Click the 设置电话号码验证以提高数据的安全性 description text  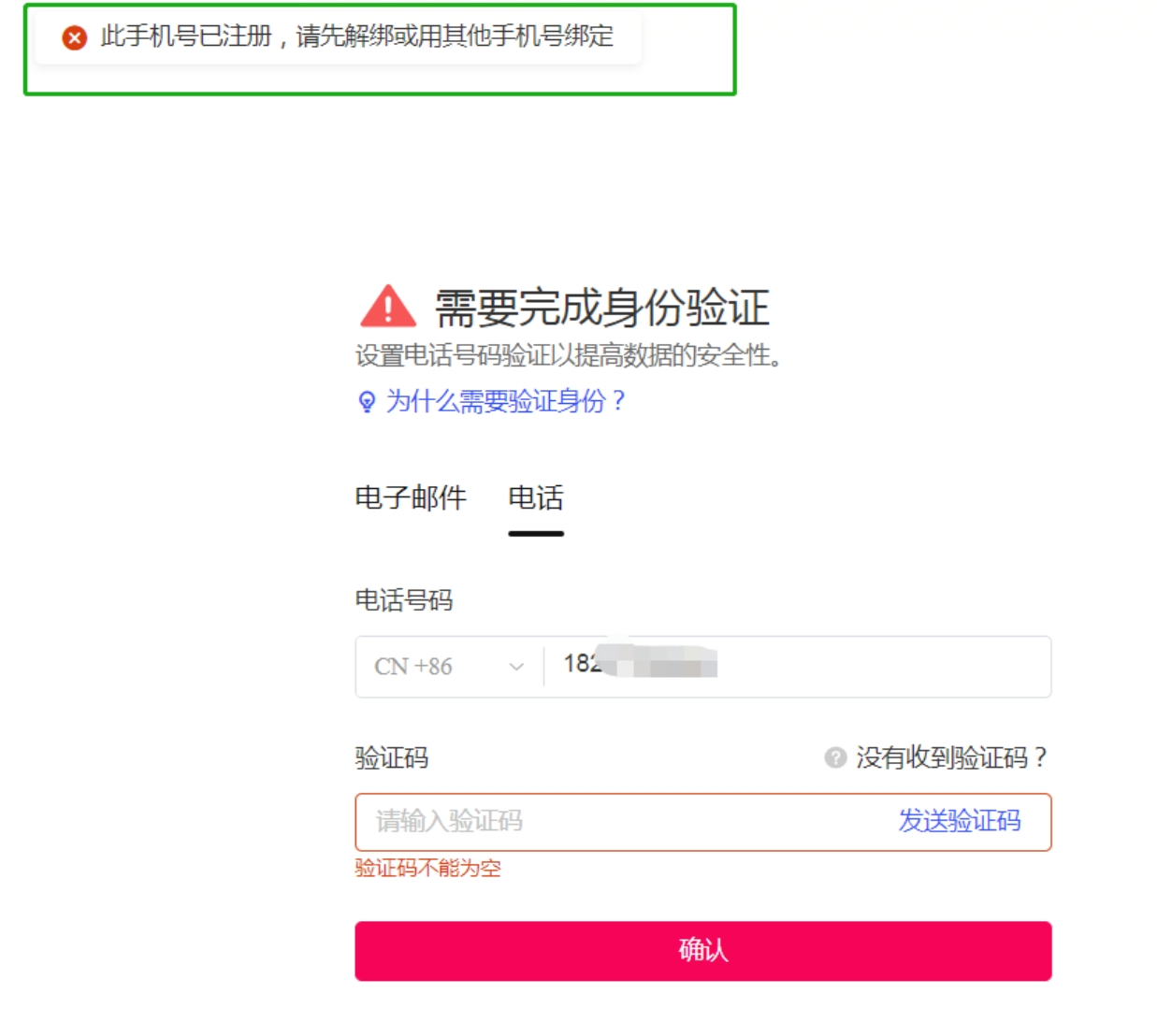point(569,356)
